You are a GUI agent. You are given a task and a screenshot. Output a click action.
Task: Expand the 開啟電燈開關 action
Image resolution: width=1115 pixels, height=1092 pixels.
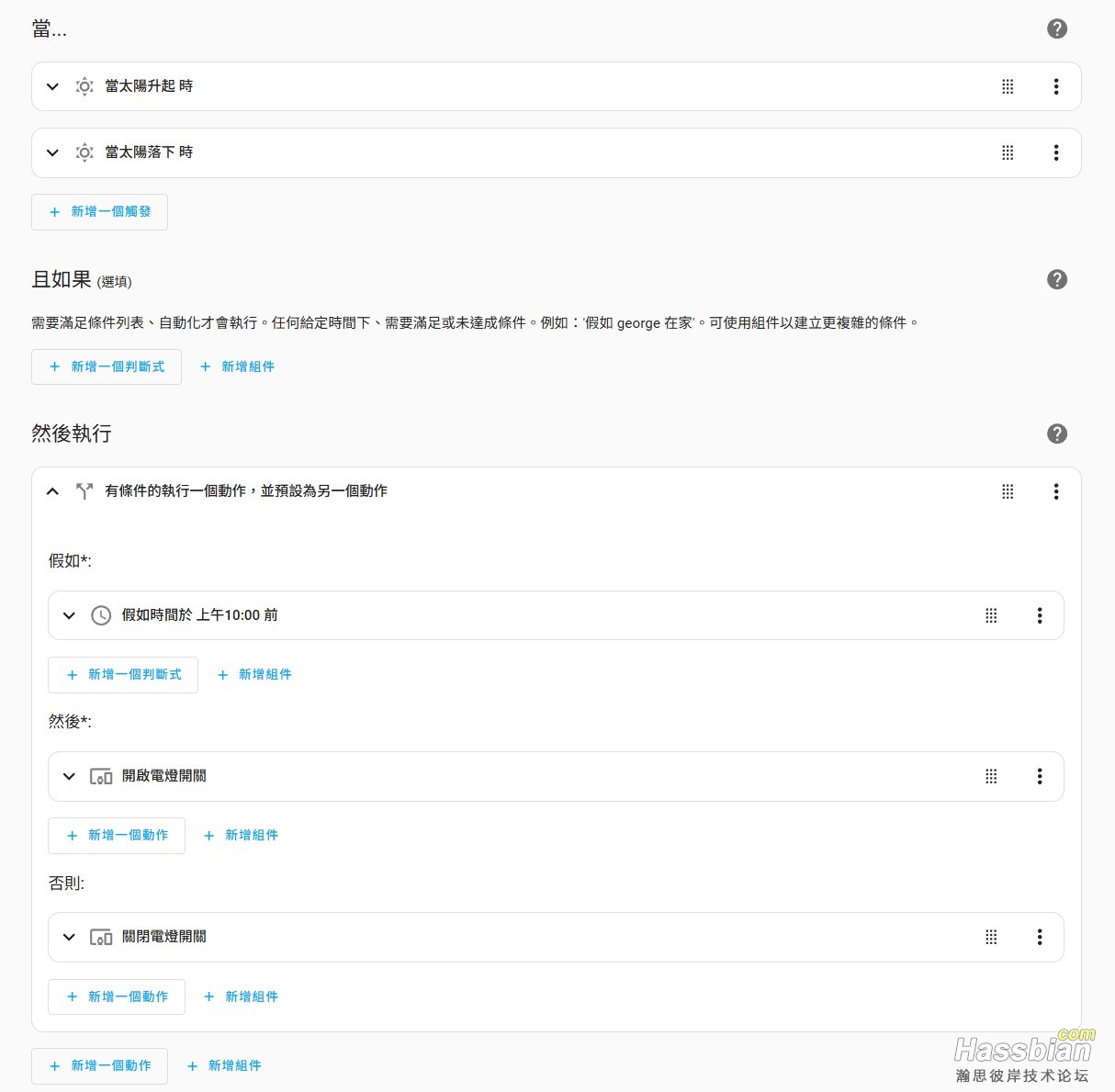(69, 776)
